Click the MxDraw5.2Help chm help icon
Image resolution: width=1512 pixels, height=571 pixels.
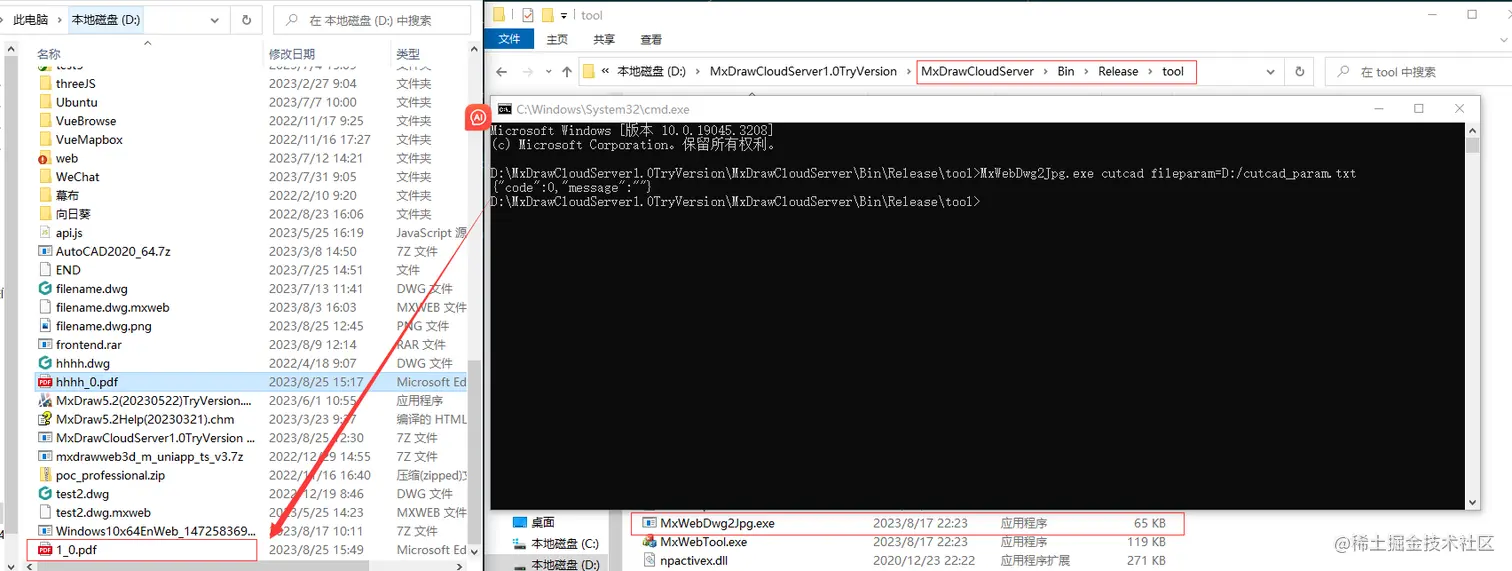(45, 419)
